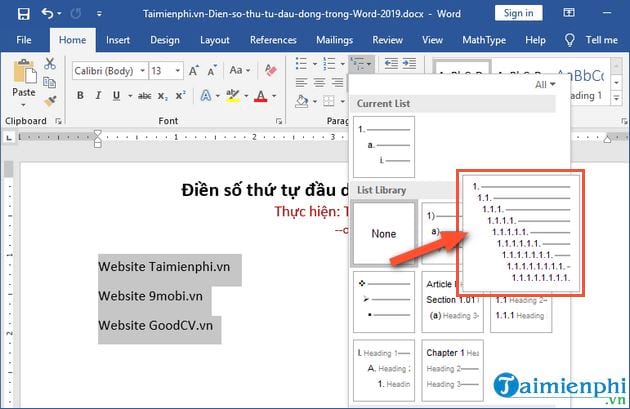Center the paragraph text

click(x=320, y=83)
